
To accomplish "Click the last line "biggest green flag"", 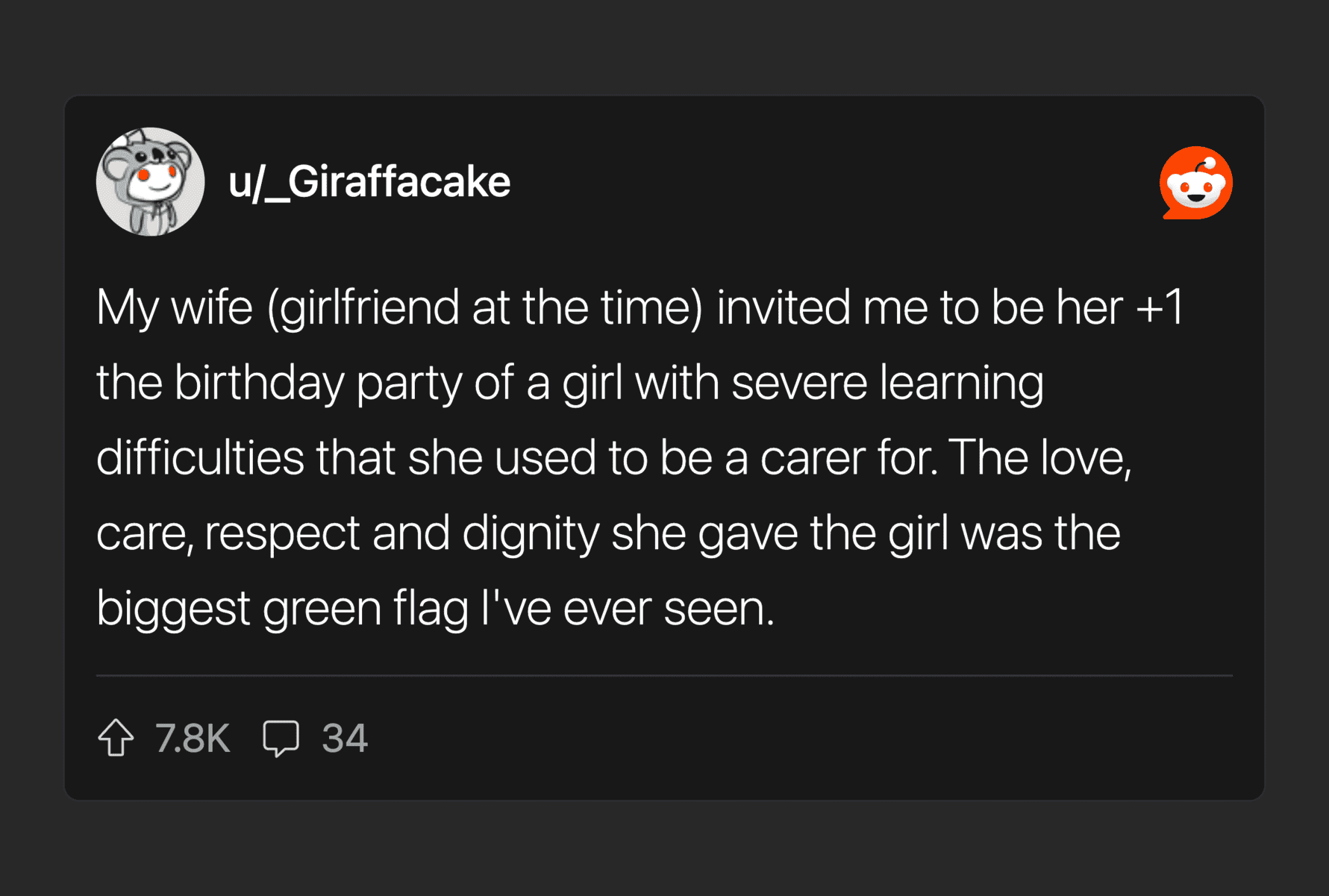I will tap(435, 608).
